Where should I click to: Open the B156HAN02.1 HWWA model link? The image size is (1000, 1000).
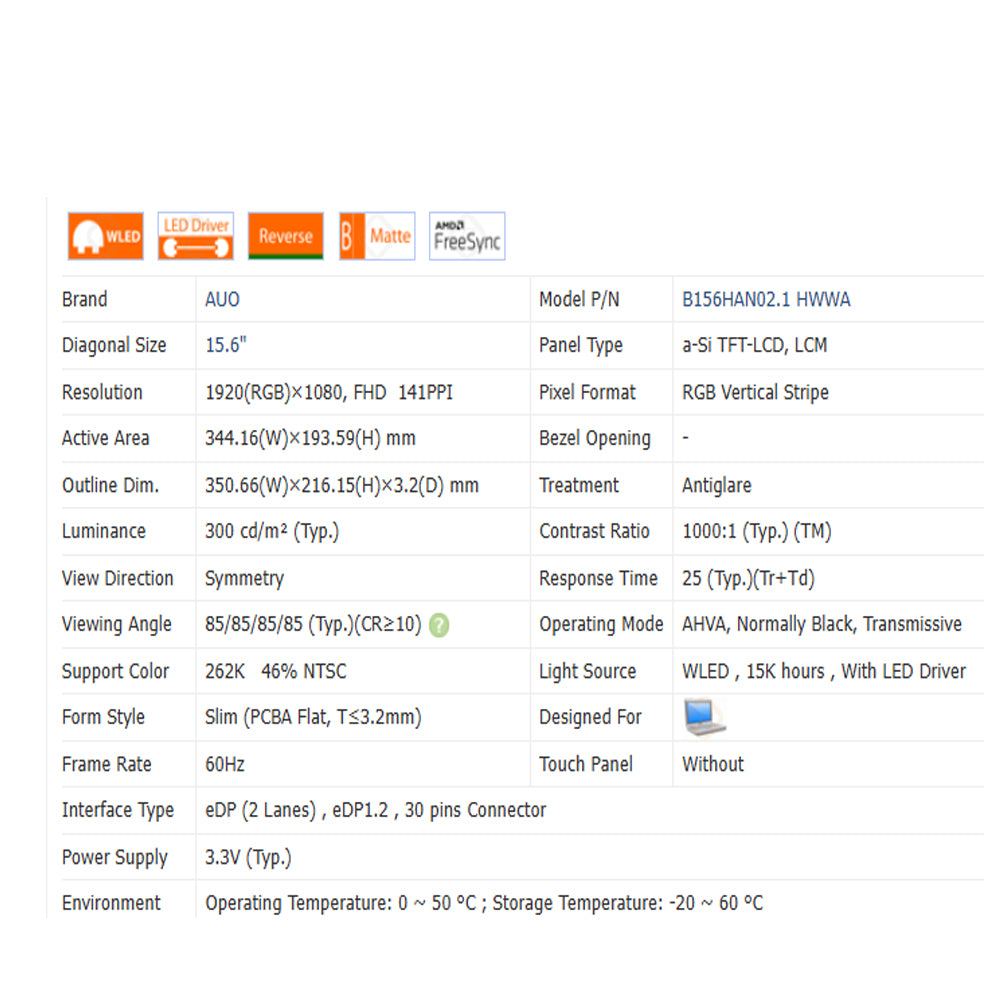coord(766,299)
